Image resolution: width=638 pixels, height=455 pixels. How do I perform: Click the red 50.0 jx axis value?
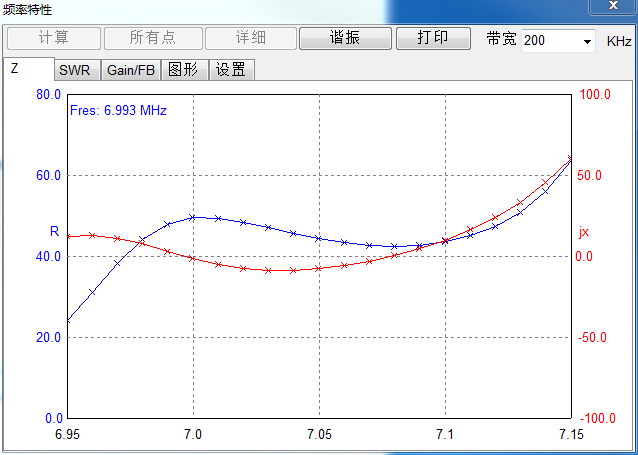point(589,175)
